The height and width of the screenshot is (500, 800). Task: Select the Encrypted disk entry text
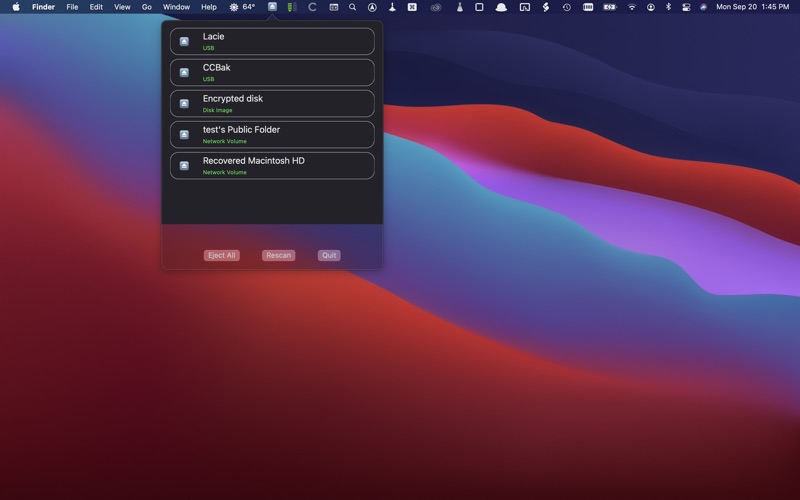[x=233, y=98]
